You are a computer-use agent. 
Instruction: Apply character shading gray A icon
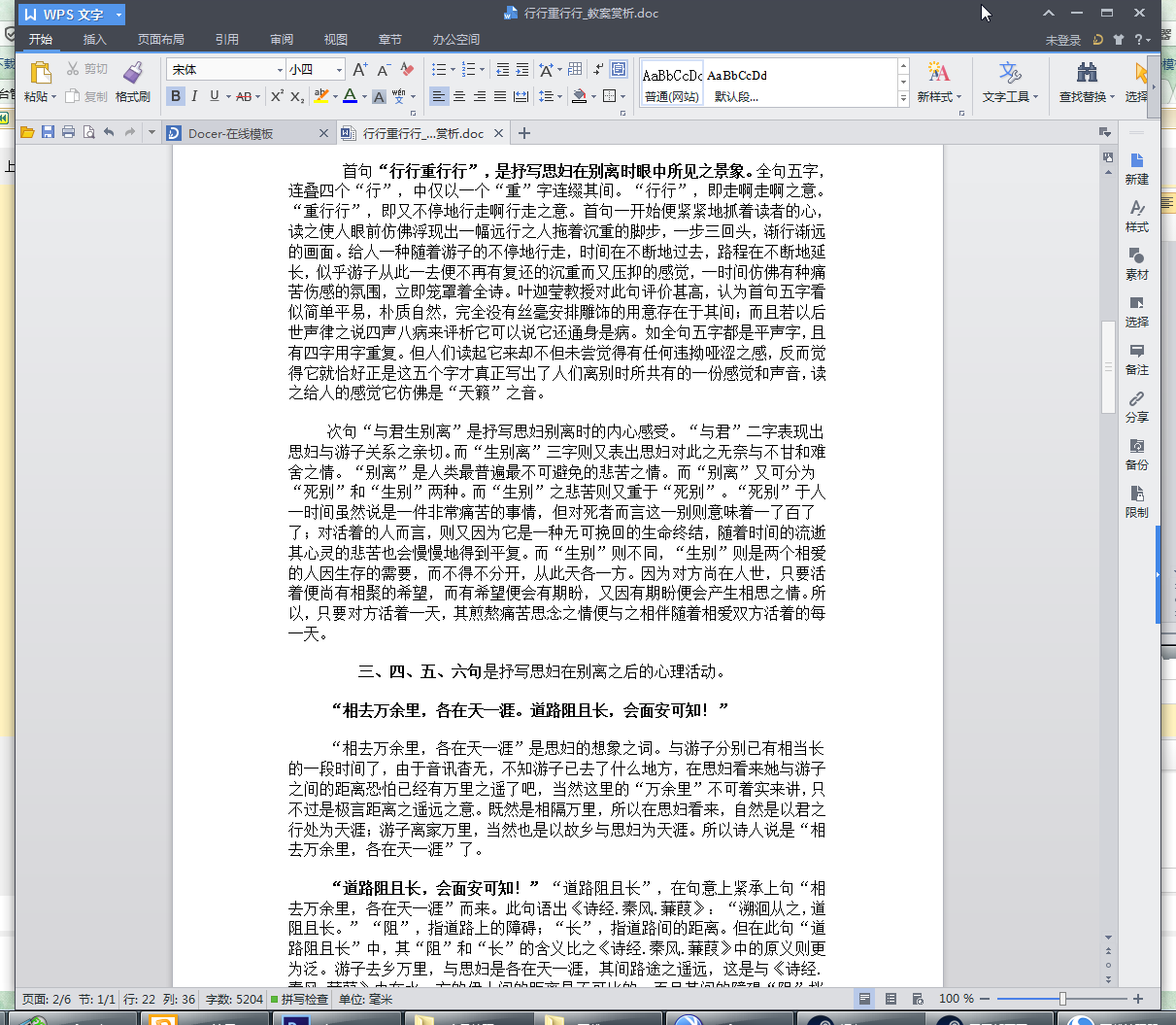[x=380, y=96]
